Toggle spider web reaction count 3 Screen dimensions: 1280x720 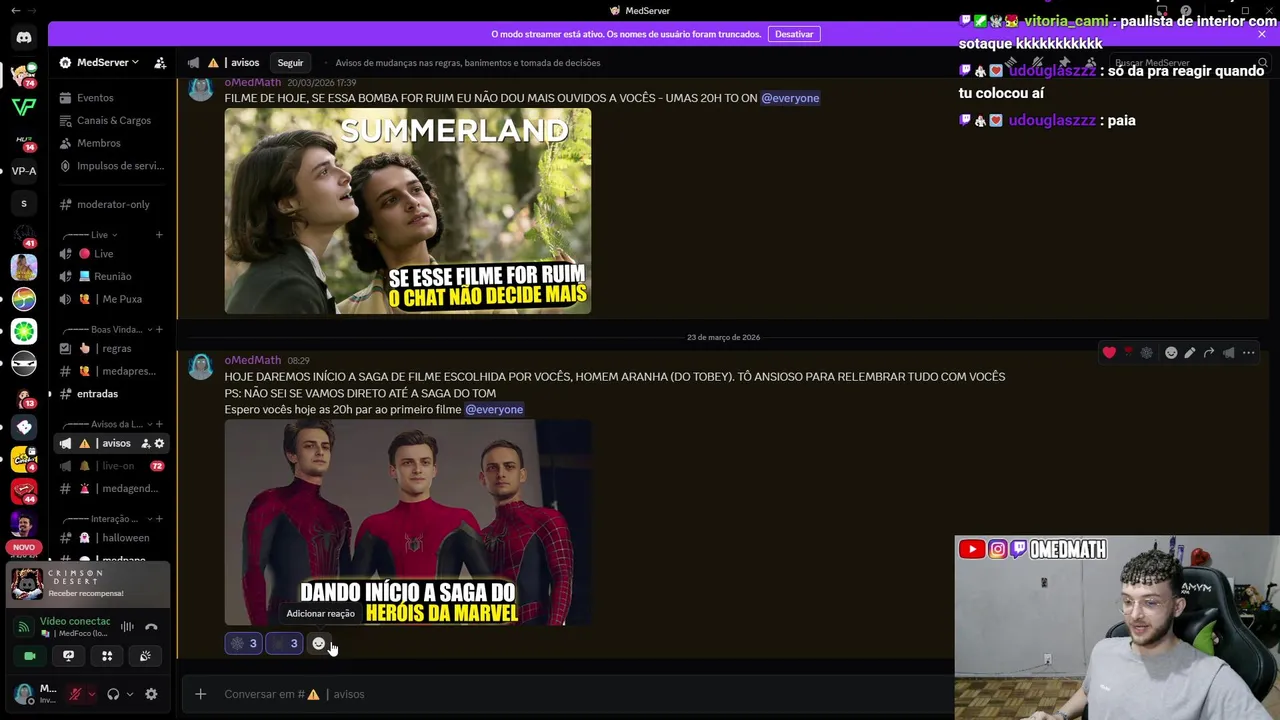[243, 644]
